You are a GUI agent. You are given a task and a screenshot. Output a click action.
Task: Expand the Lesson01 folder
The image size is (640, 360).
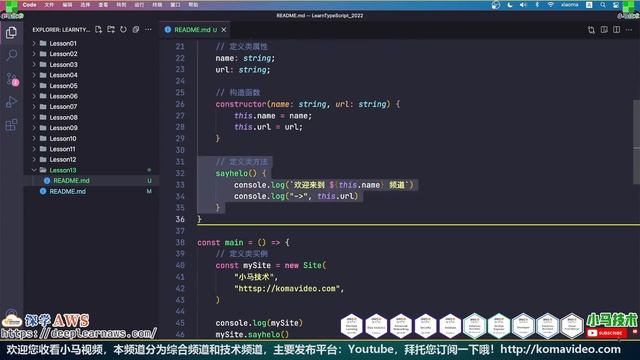click(x=34, y=43)
